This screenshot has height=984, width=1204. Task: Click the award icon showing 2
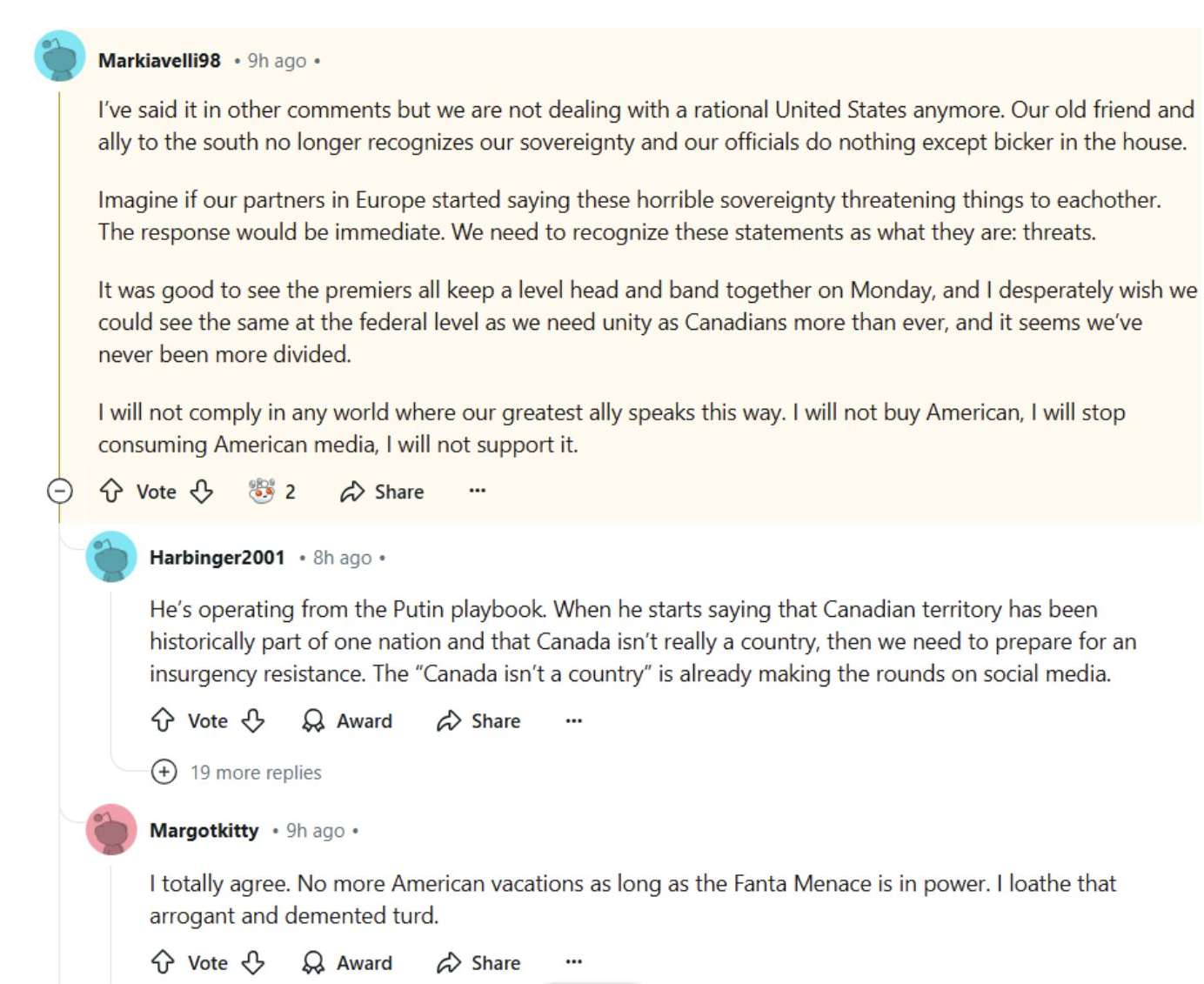pyautogui.click(x=271, y=492)
